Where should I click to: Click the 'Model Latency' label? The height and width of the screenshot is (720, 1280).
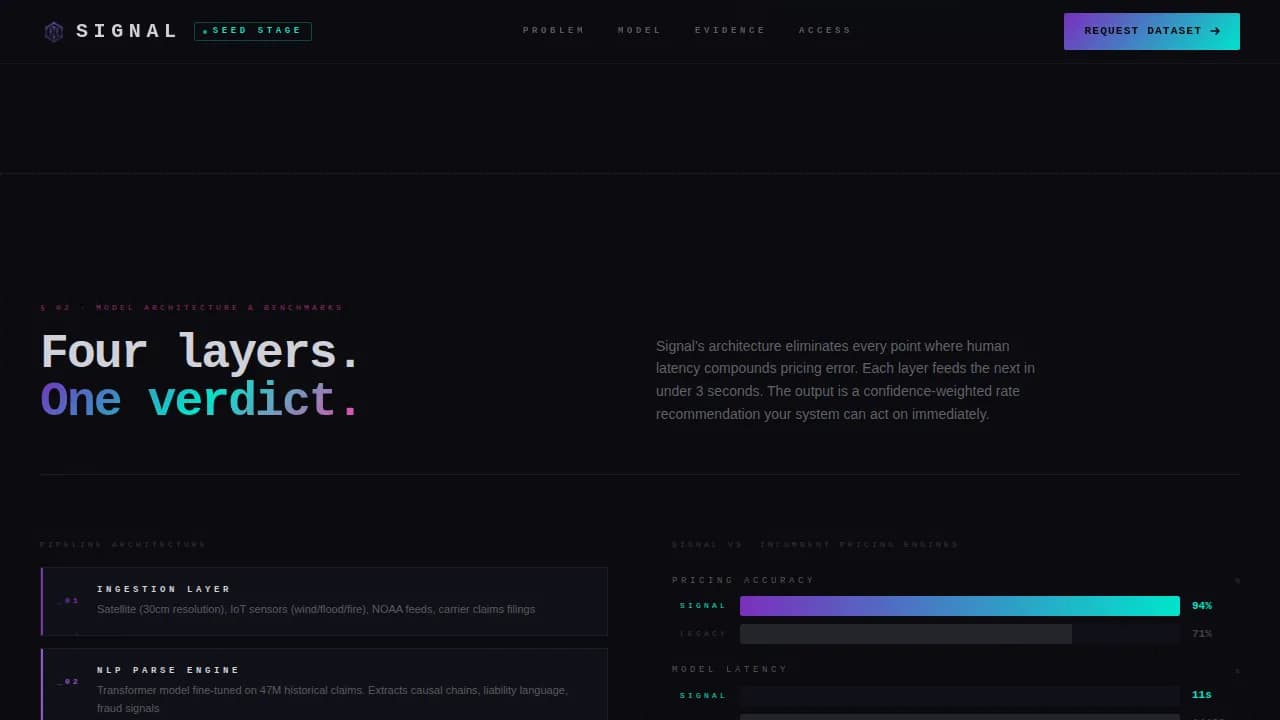point(730,669)
